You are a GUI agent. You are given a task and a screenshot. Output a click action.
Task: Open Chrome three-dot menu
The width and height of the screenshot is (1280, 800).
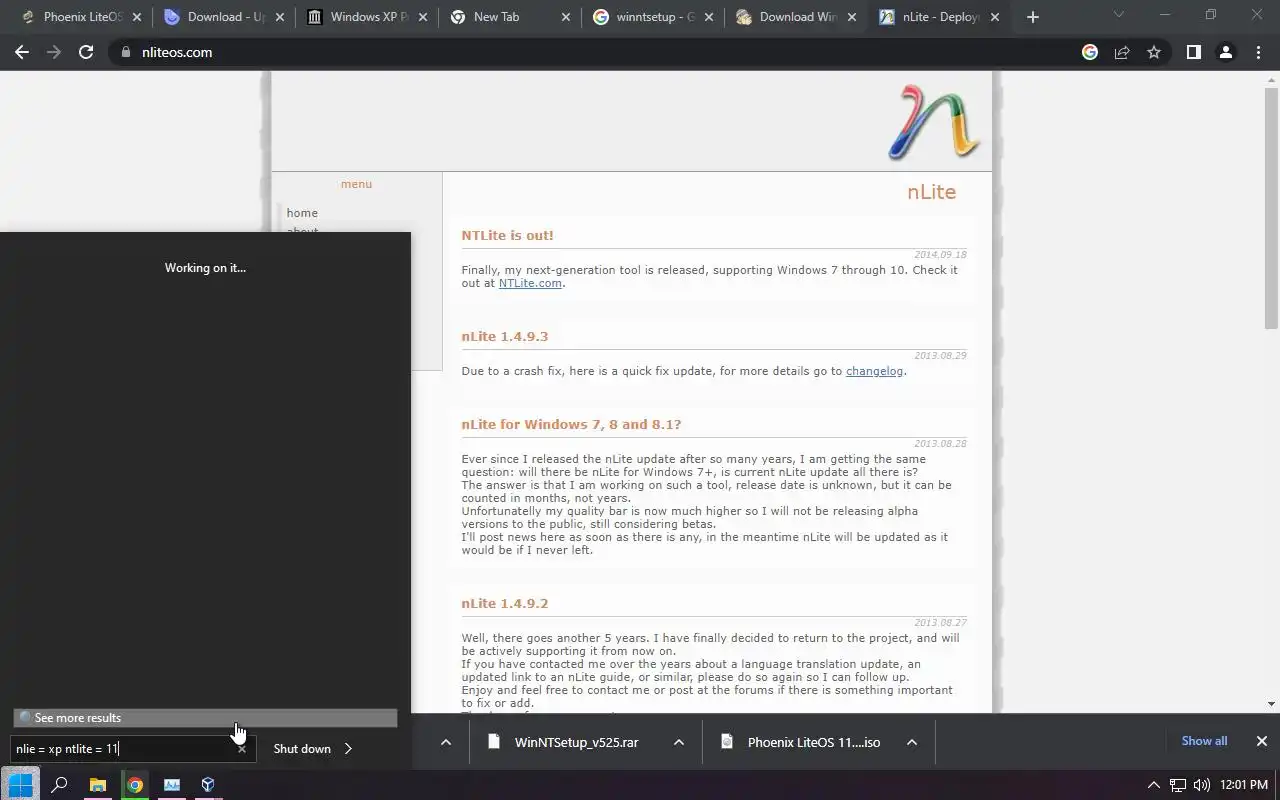click(x=1258, y=52)
